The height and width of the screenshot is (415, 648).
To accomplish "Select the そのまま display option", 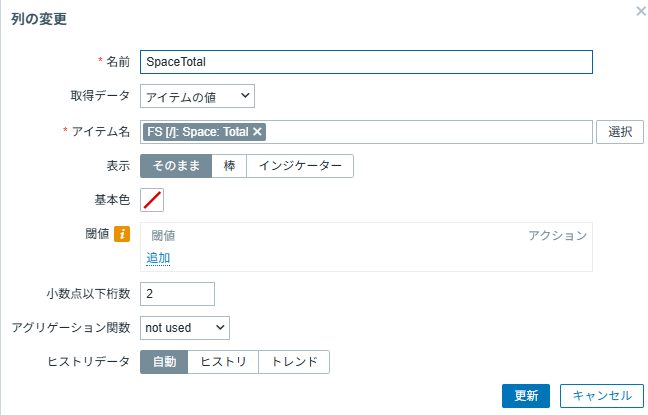I will [x=176, y=166].
